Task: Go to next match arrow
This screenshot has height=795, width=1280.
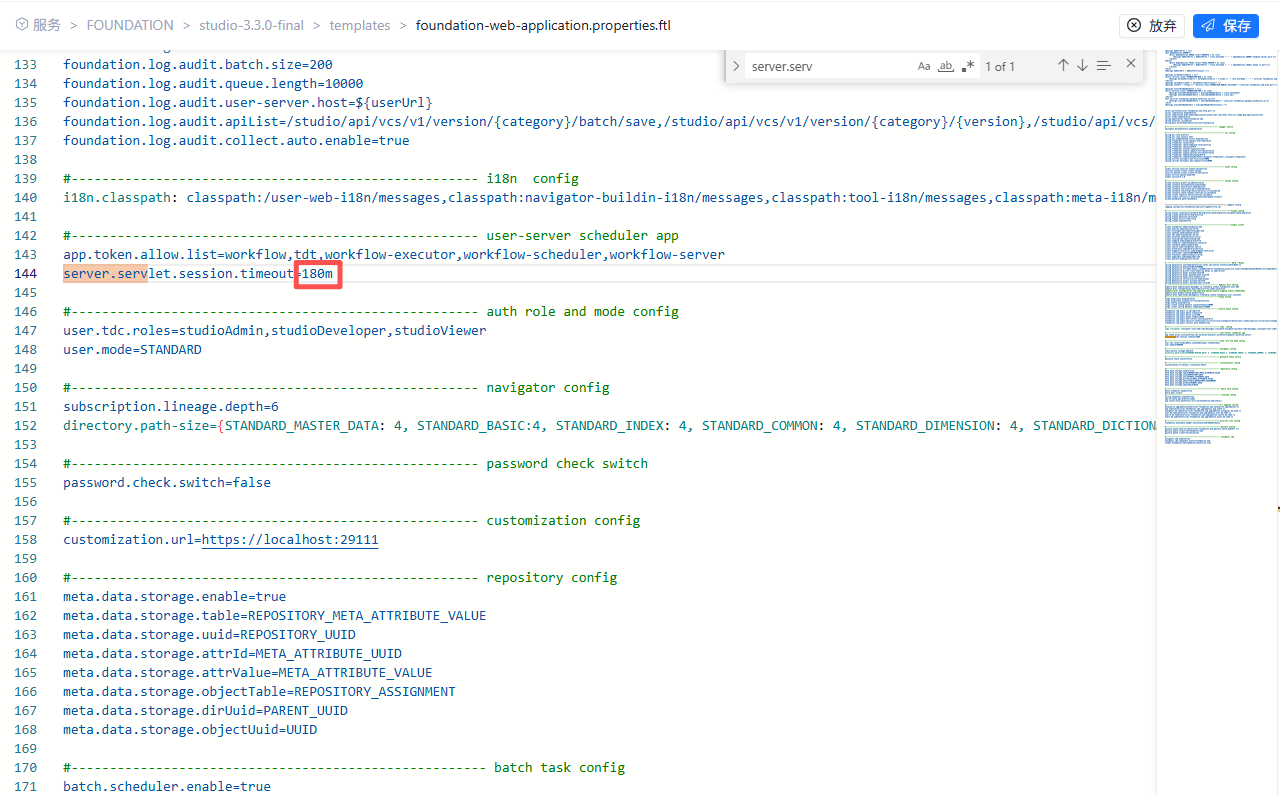Action: pyautogui.click(x=1082, y=65)
